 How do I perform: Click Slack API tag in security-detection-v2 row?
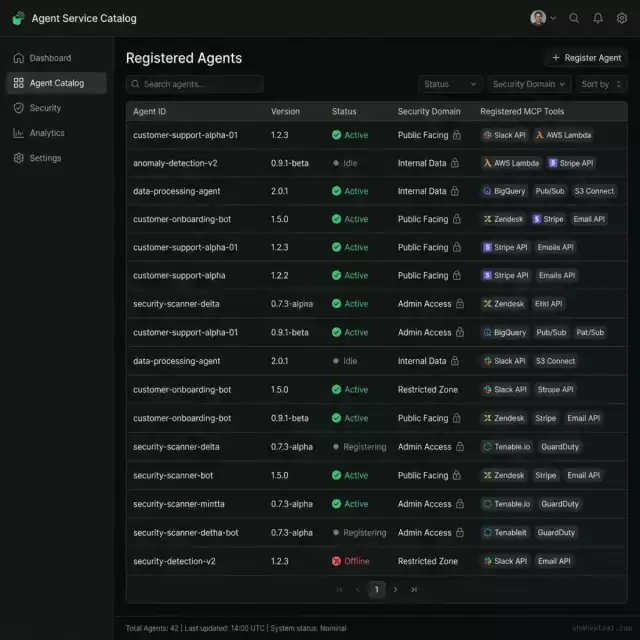tap(505, 561)
